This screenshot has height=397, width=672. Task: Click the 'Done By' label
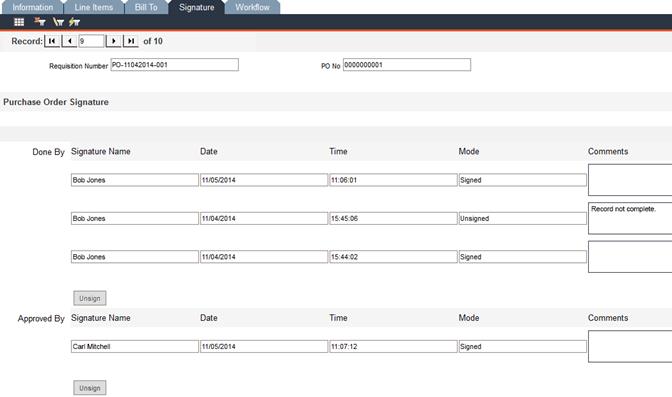pos(48,152)
